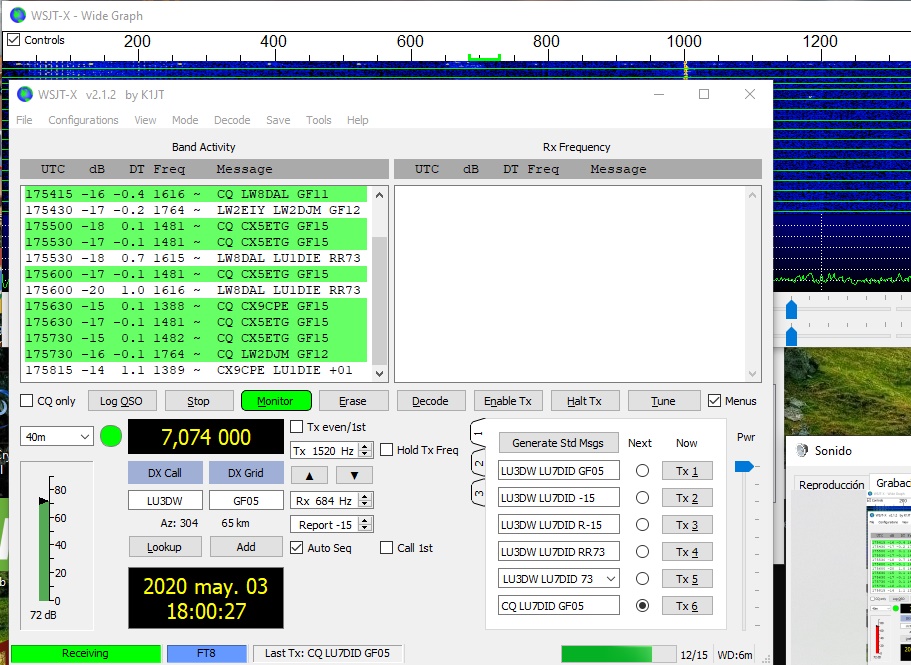
Task: Open the Save menu
Action: [278, 120]
